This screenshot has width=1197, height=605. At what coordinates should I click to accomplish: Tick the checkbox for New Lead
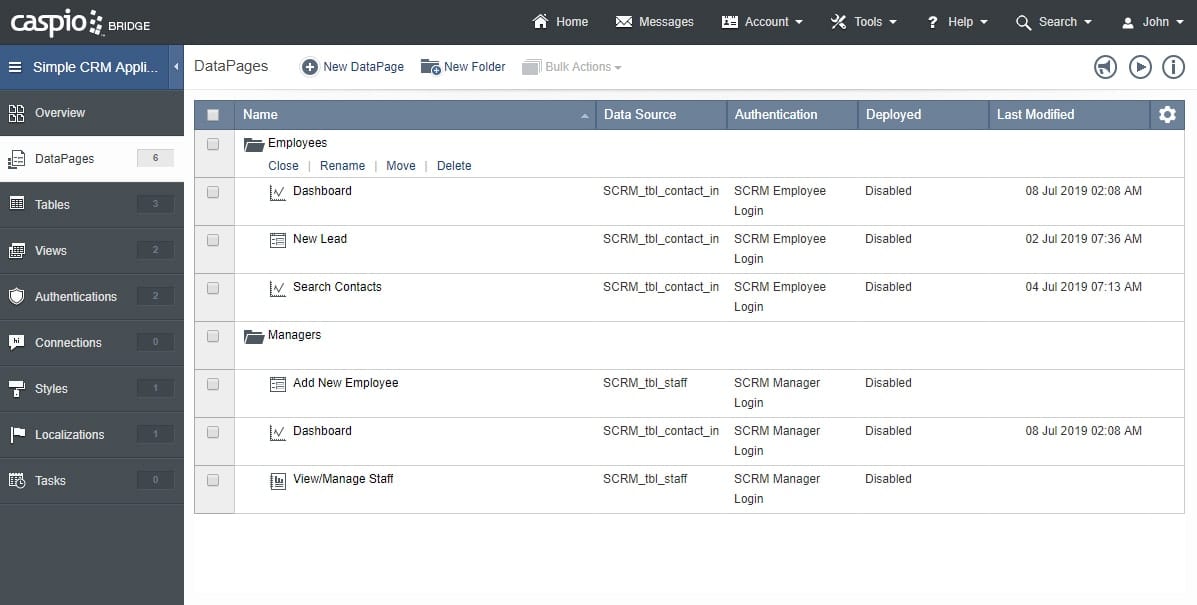click(213, 240)
